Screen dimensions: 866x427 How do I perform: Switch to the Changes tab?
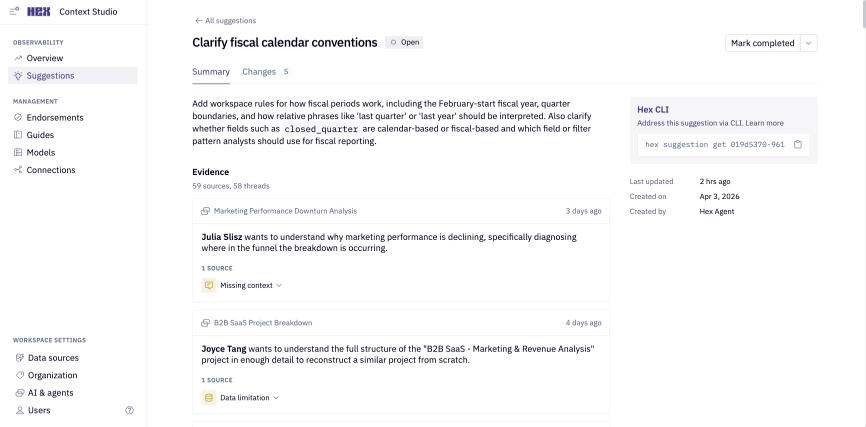point(264,72)
